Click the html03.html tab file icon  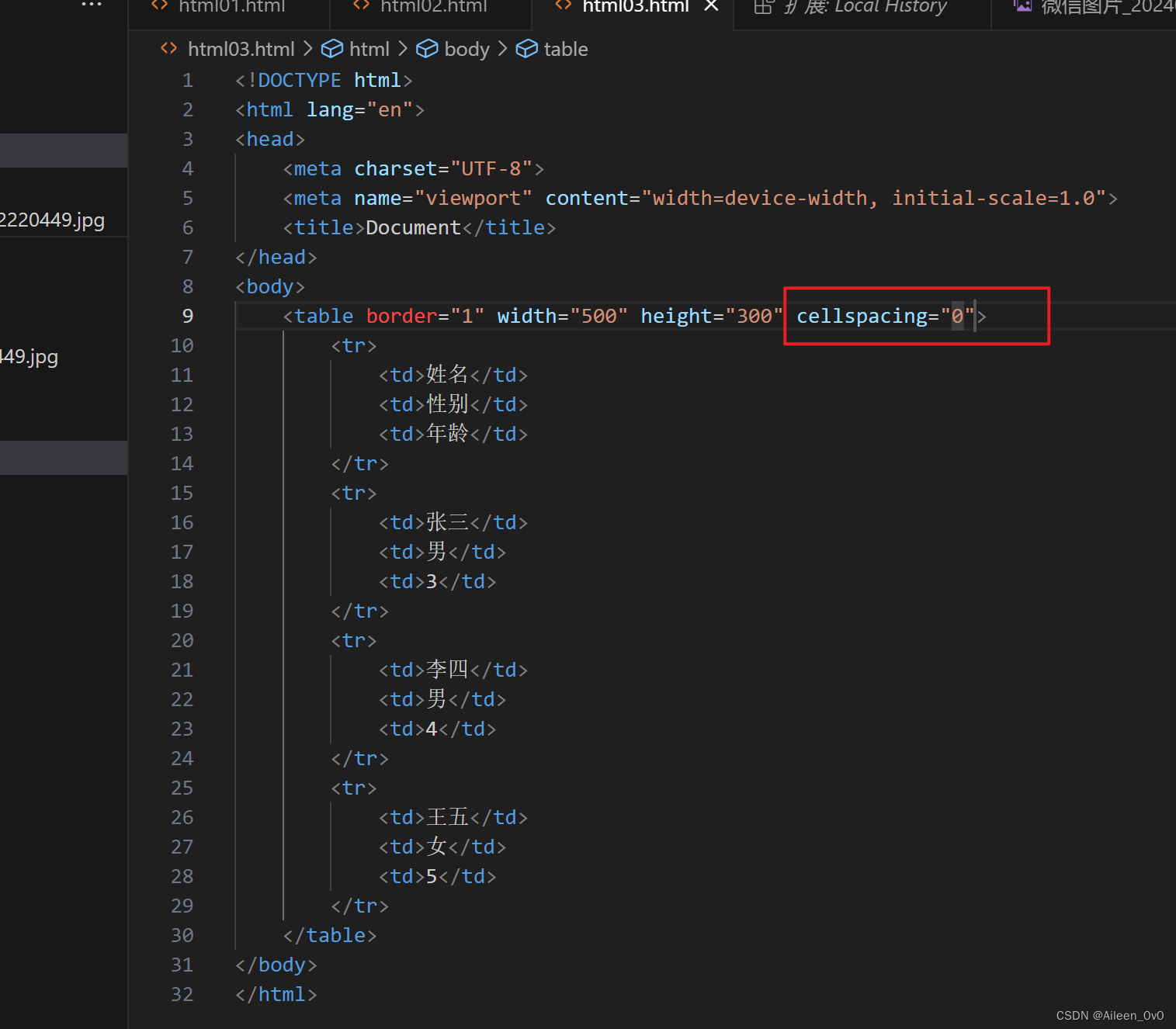pos(564,5)
